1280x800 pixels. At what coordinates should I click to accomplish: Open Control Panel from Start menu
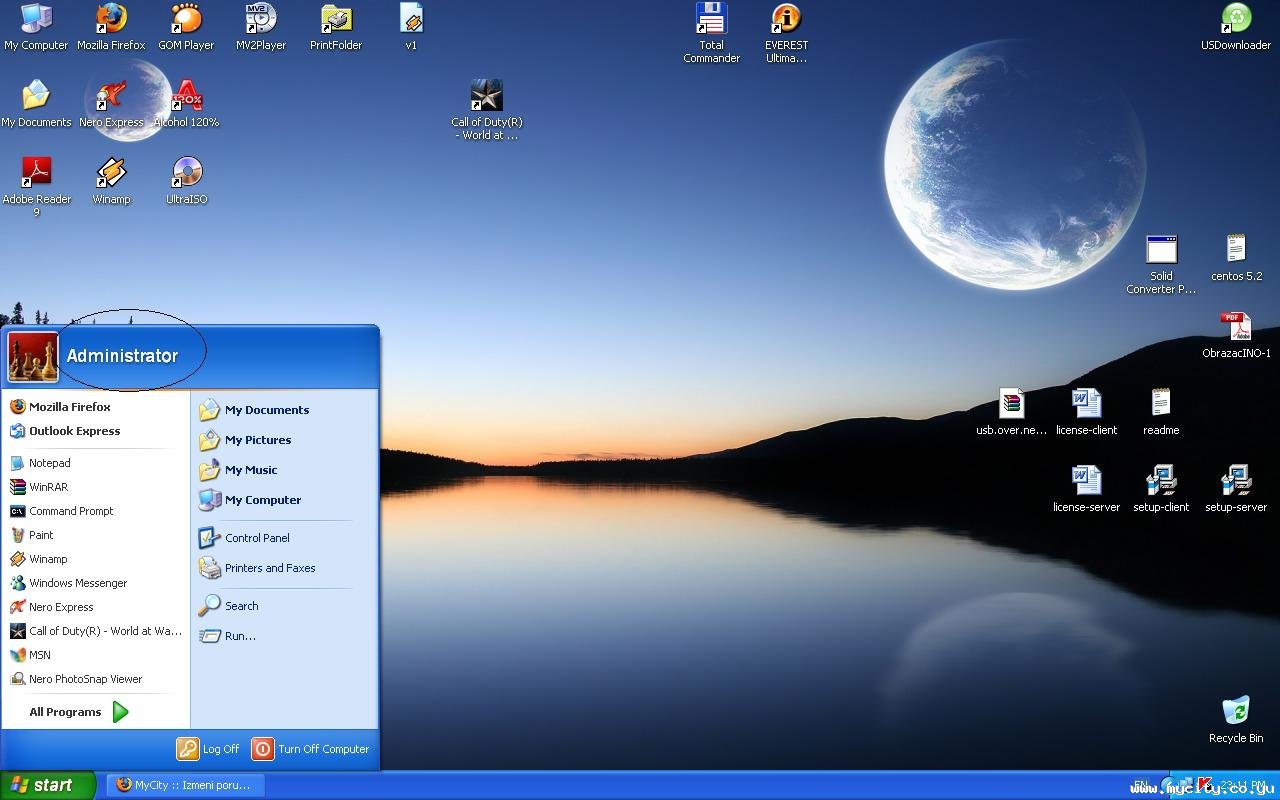256,538
